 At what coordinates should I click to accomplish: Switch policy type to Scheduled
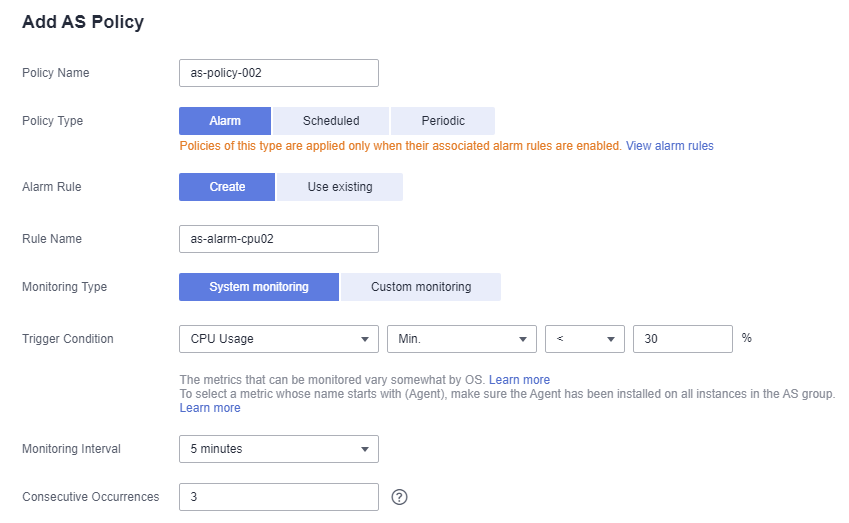tap(331, 121)
